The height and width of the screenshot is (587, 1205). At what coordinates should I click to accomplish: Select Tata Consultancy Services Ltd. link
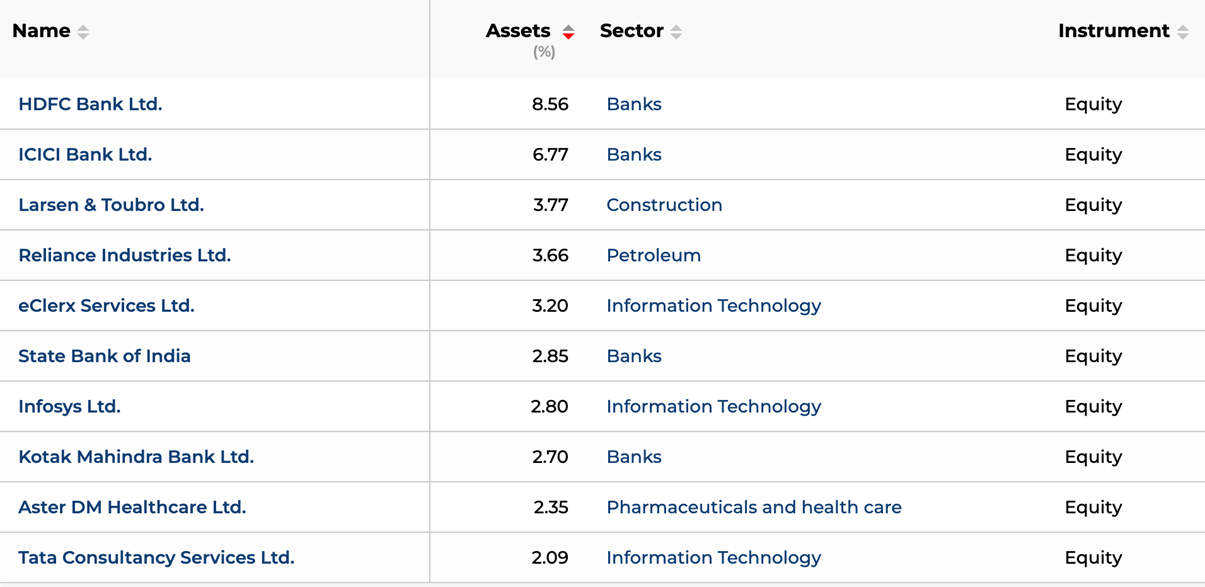point(156,558)
